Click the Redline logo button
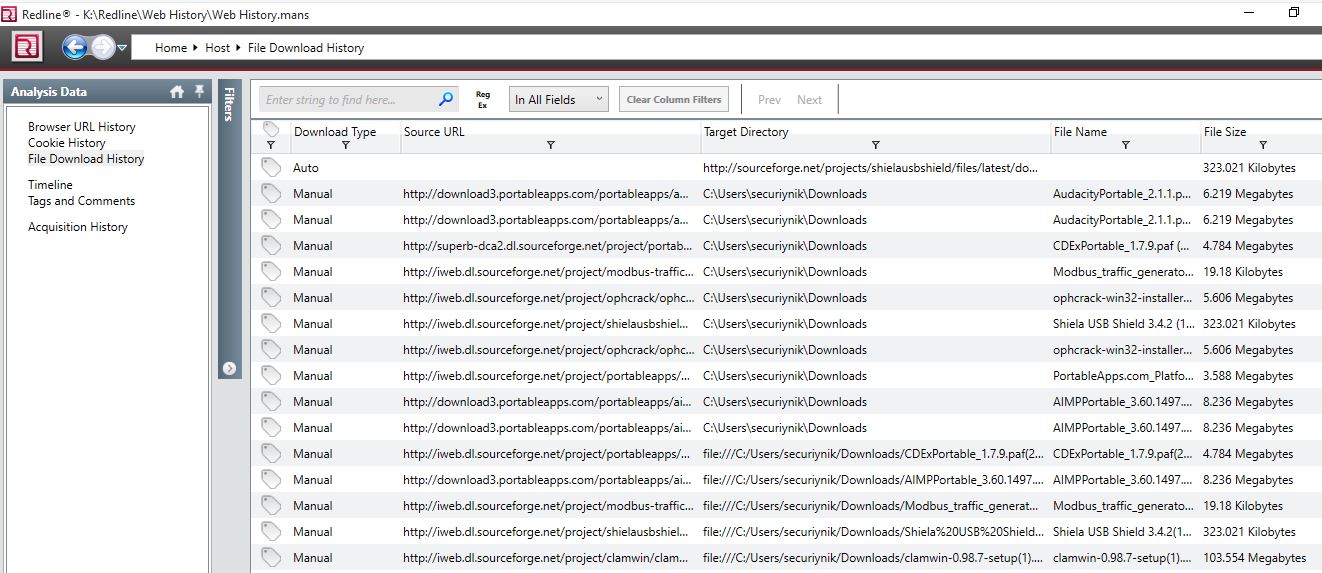Screen dimensions: 1322x573 click(x=27, y=47)
